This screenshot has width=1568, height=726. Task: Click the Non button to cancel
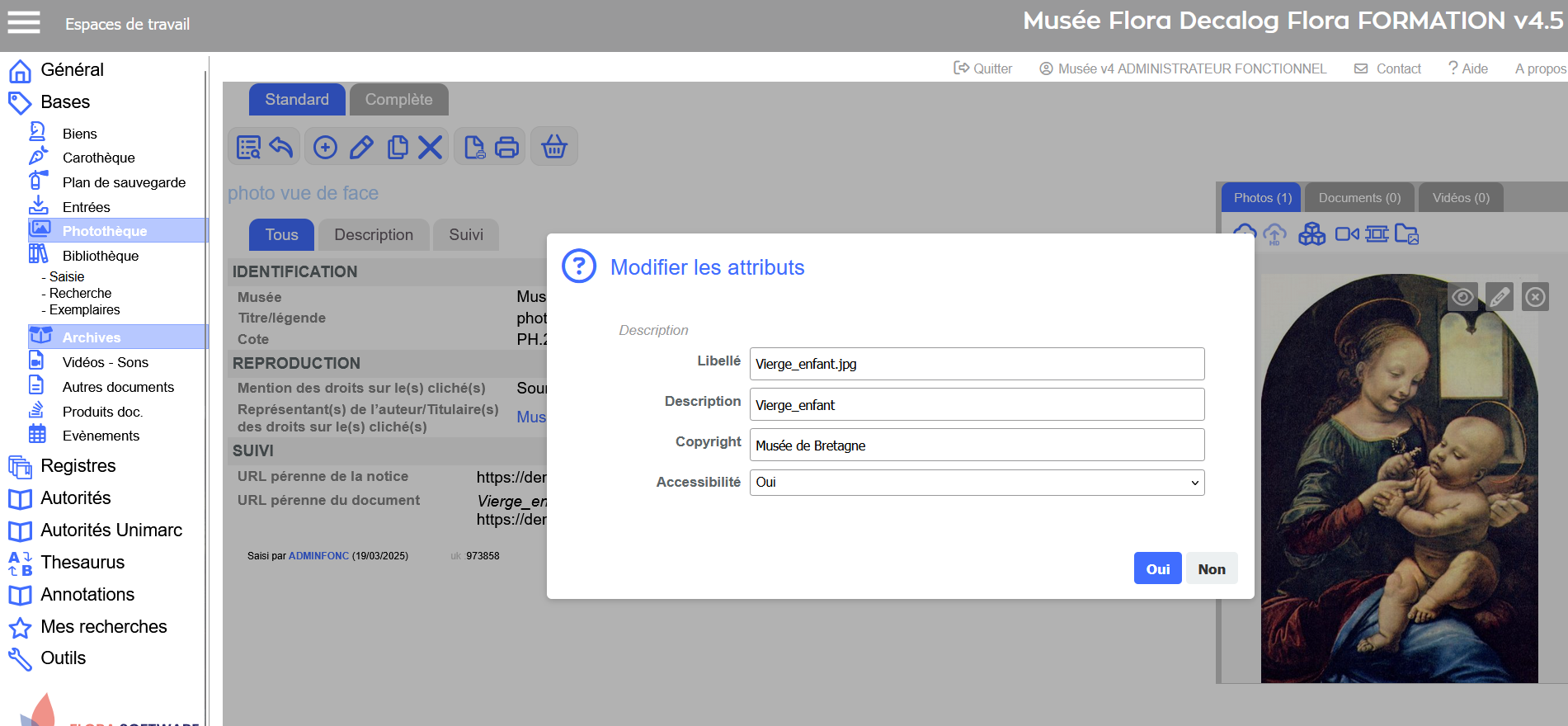[x=1211, y=568]
